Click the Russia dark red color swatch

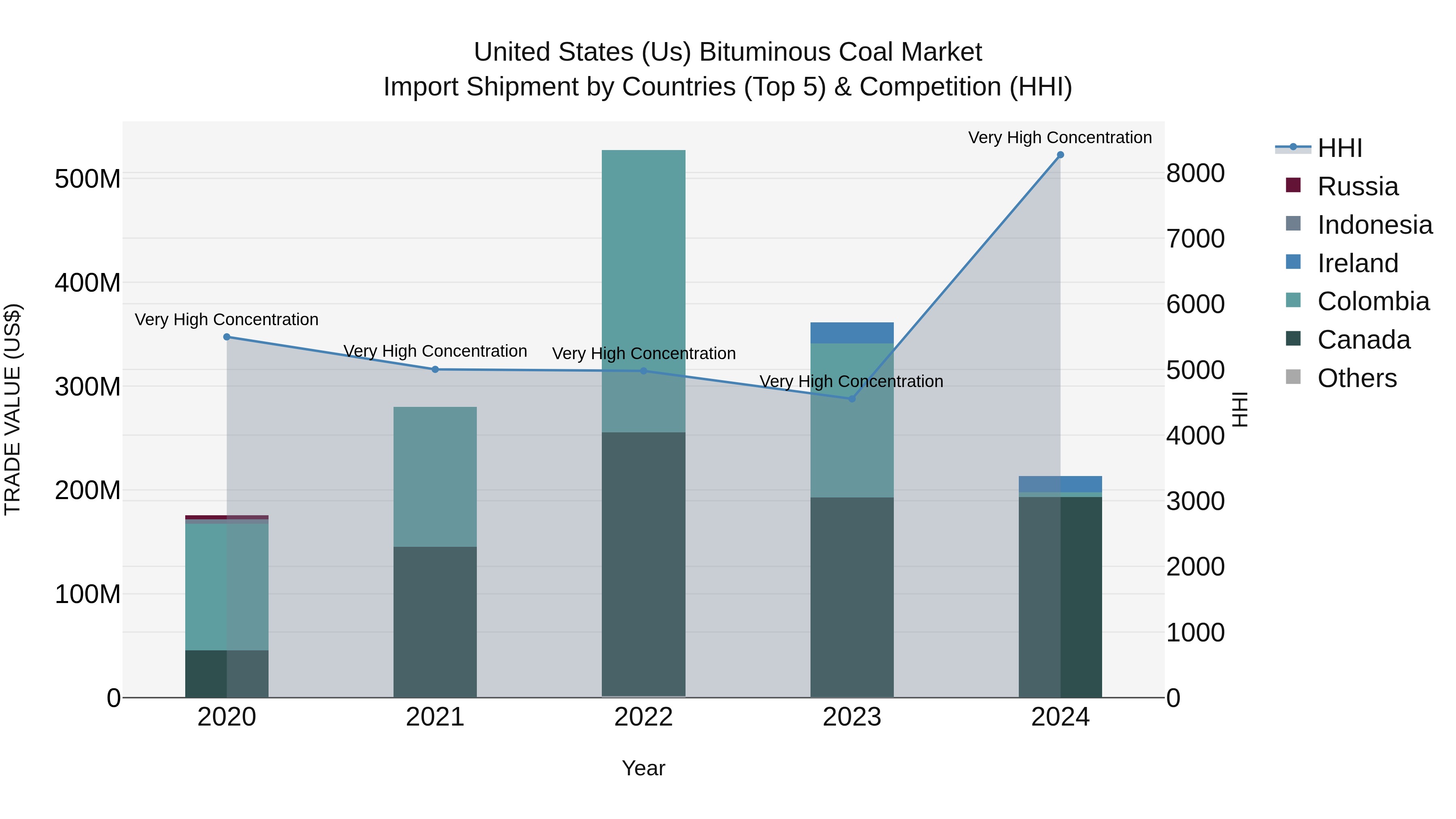pos(1293,185)
